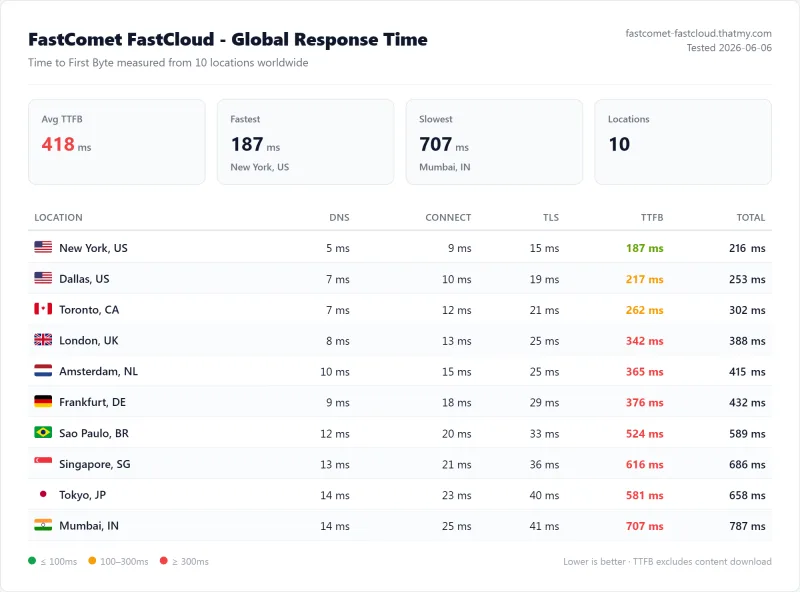
Task: Select the Mumbai, IN row label
Action: (x=89, y=526)
